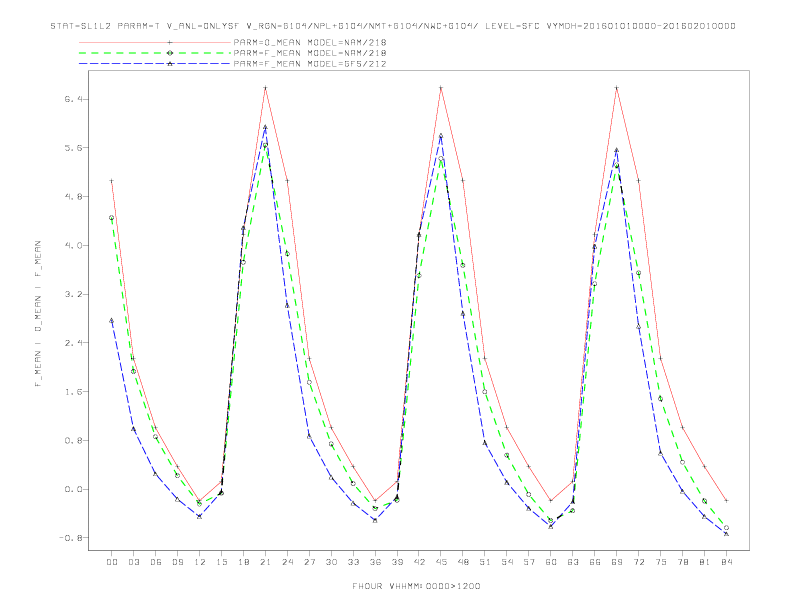The height and width of the screenshot is (612, 792).
Task: Click the y-axis tick label 3.2
Action: click(x=73, y=294)
